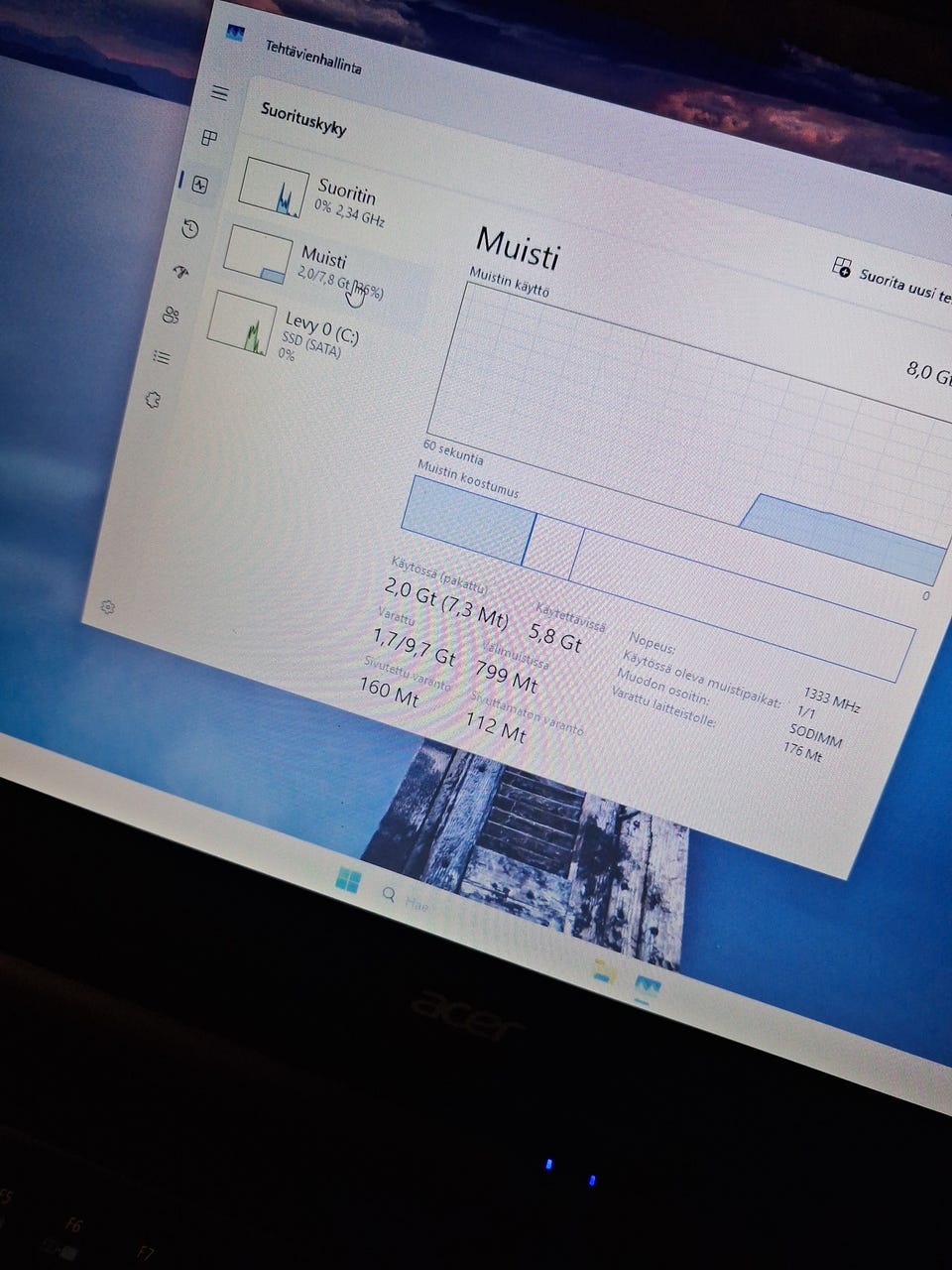
Task: Click the 799 Mt cached value
Action: pyautogui.click(x=506, y=677)
